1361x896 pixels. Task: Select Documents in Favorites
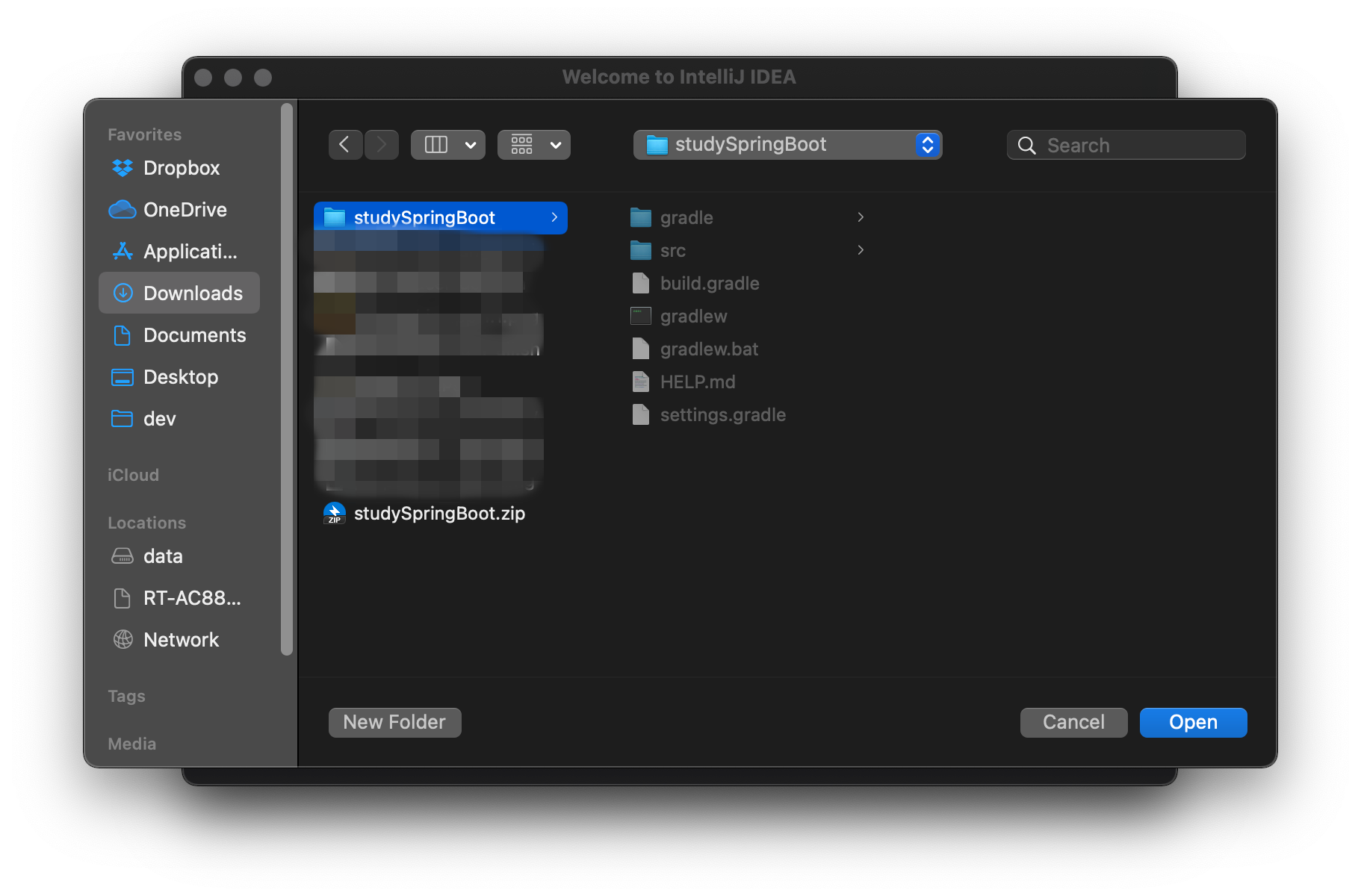[x=194, y=335]
